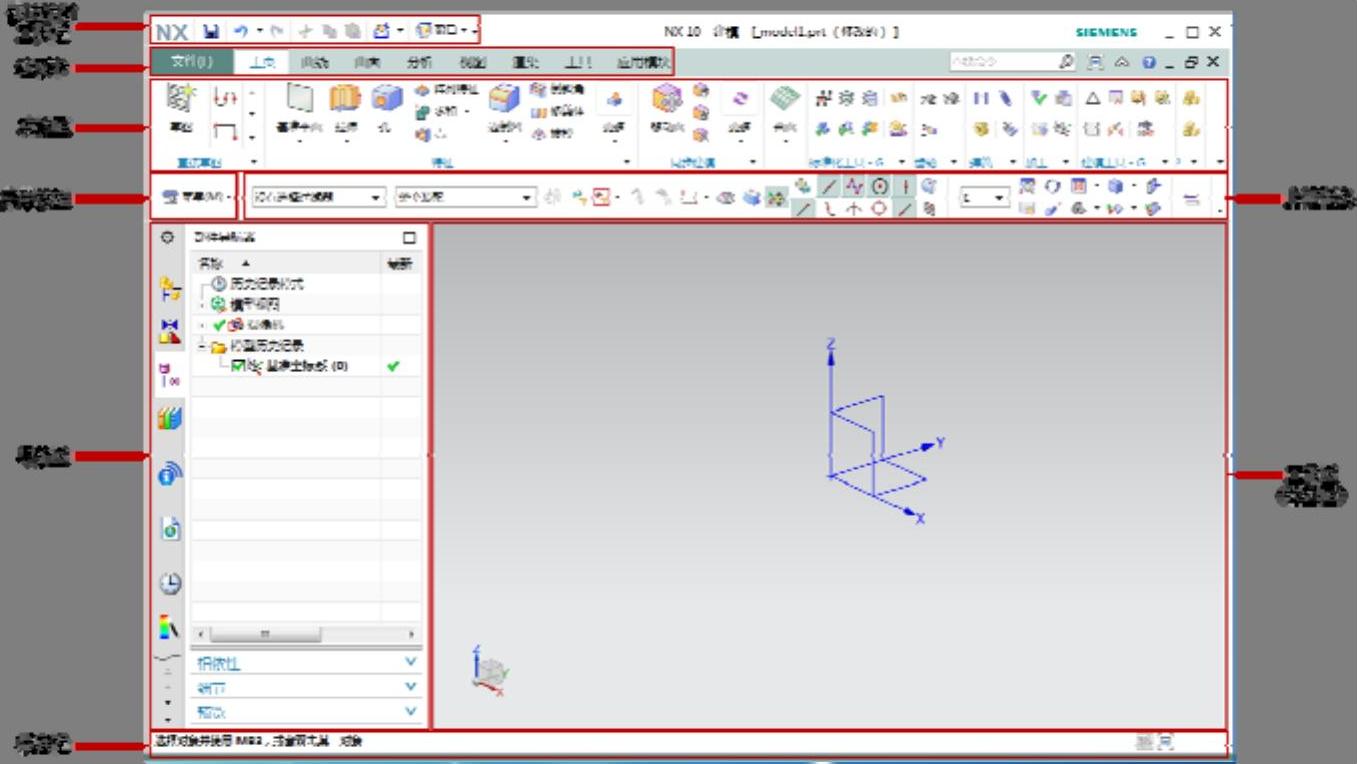Open the Constraint Navigator in resource bar
The width and height of the screenshot is (1357, 764).
click(170, 333)
